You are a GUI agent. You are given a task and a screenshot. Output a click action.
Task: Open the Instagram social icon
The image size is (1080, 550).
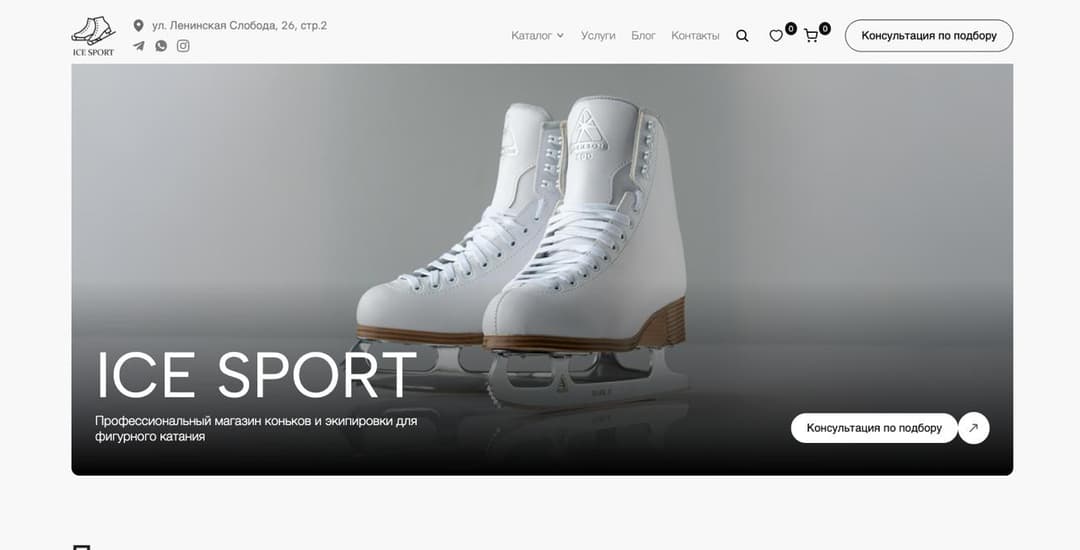point(183,46)
